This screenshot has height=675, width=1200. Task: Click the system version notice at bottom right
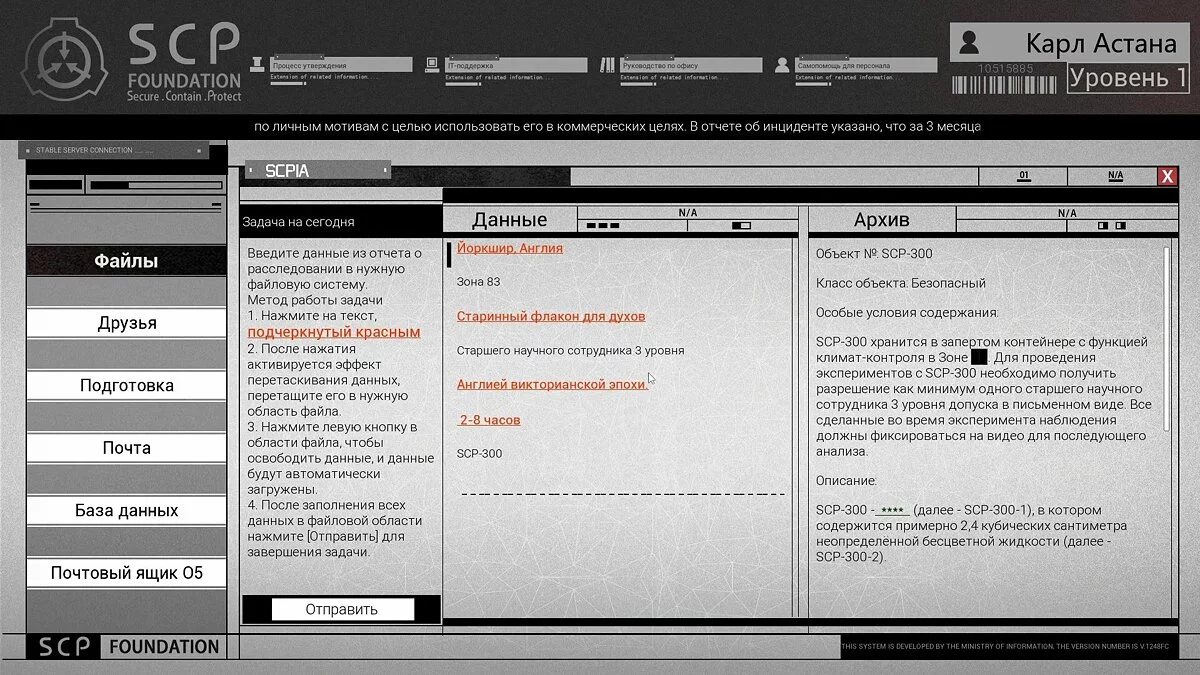coord(1008,648)
